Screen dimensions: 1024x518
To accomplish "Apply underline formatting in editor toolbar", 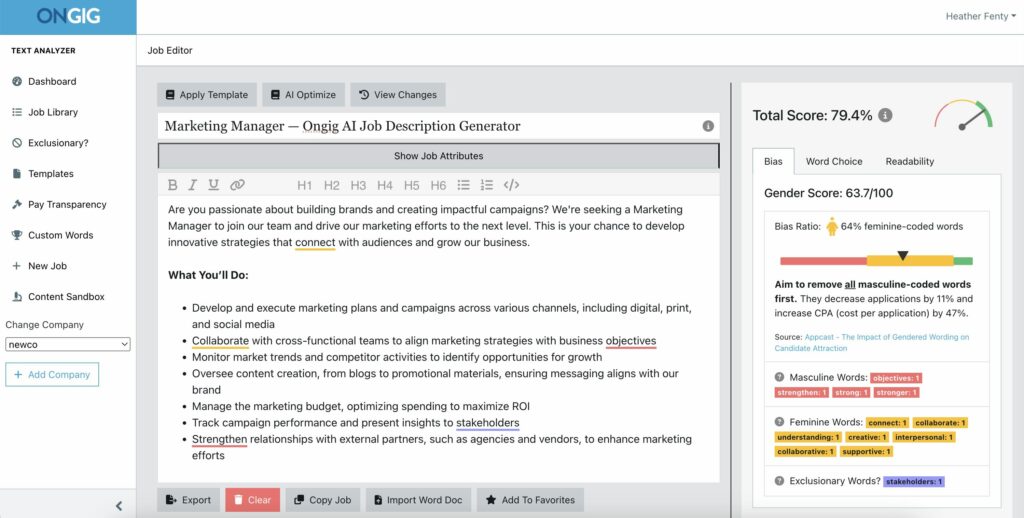I will (214, 185).
